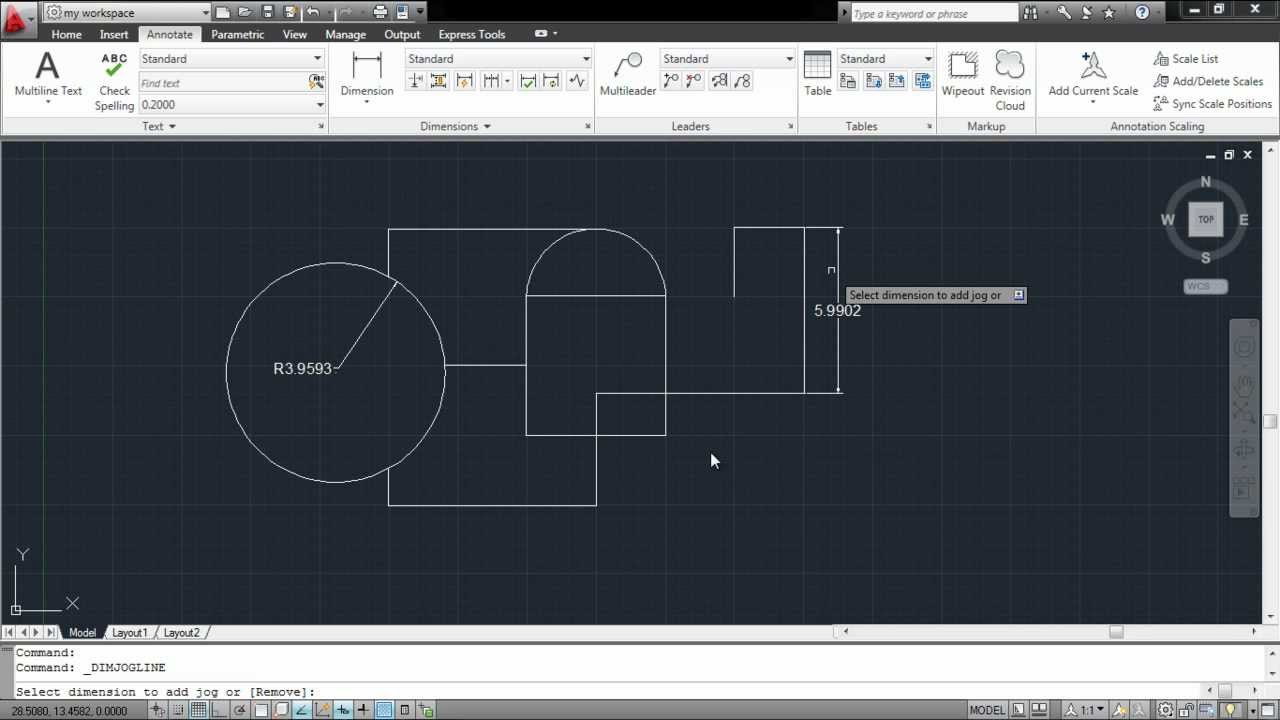The height and width of the screenshot is (720, 1280).
Task: Toggle Dynamic Input in status bar
Action: tap(342, 710)
